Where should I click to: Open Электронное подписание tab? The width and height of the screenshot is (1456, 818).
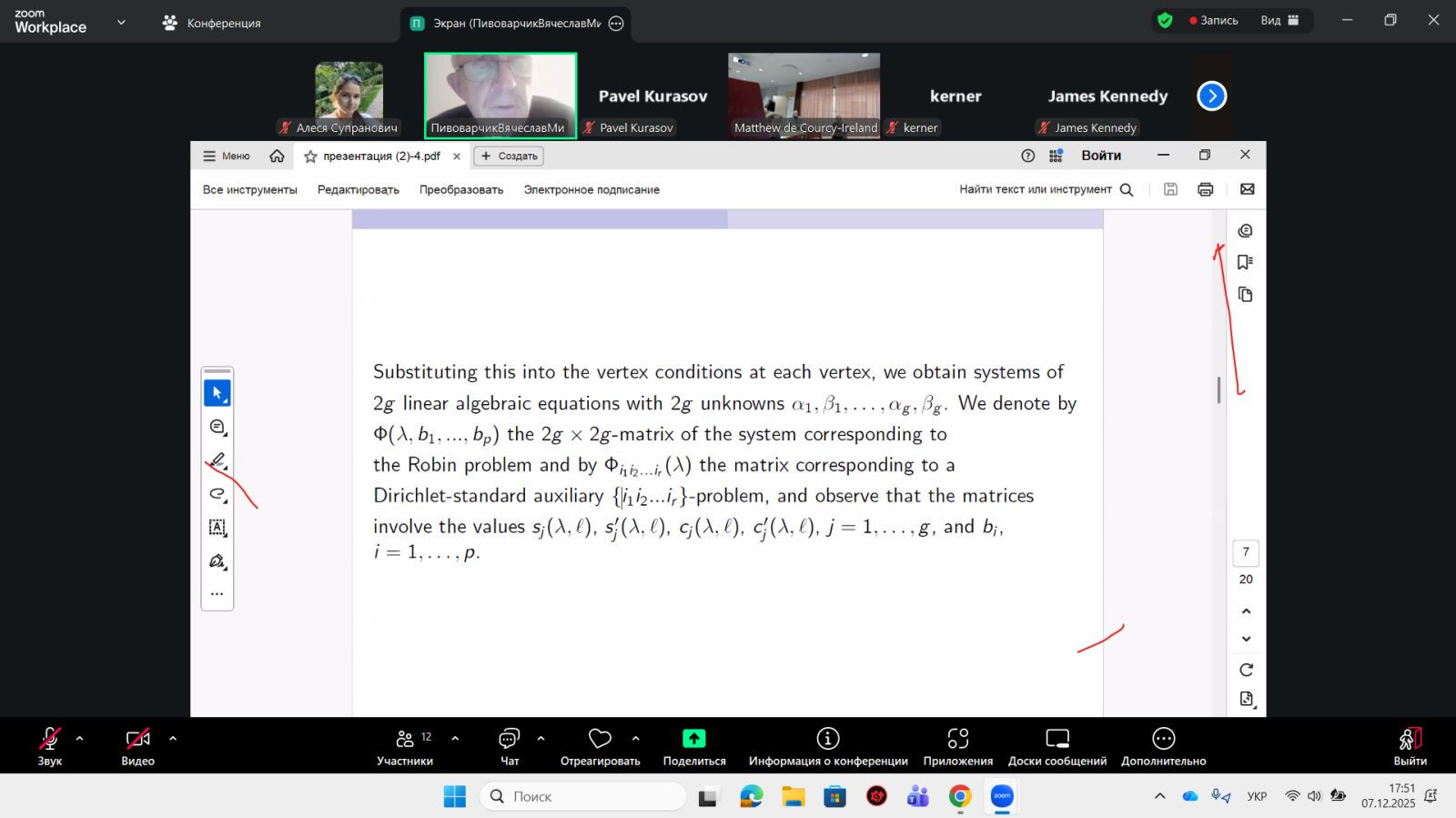coord(591,189)
